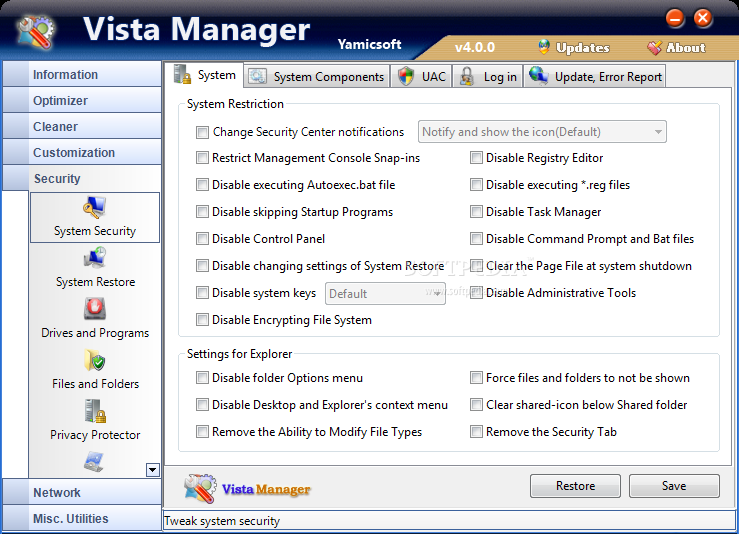Screen dimensions: 739x534
Task: Toggle Force files and folders not shown
Action: [x=476, y=378]
